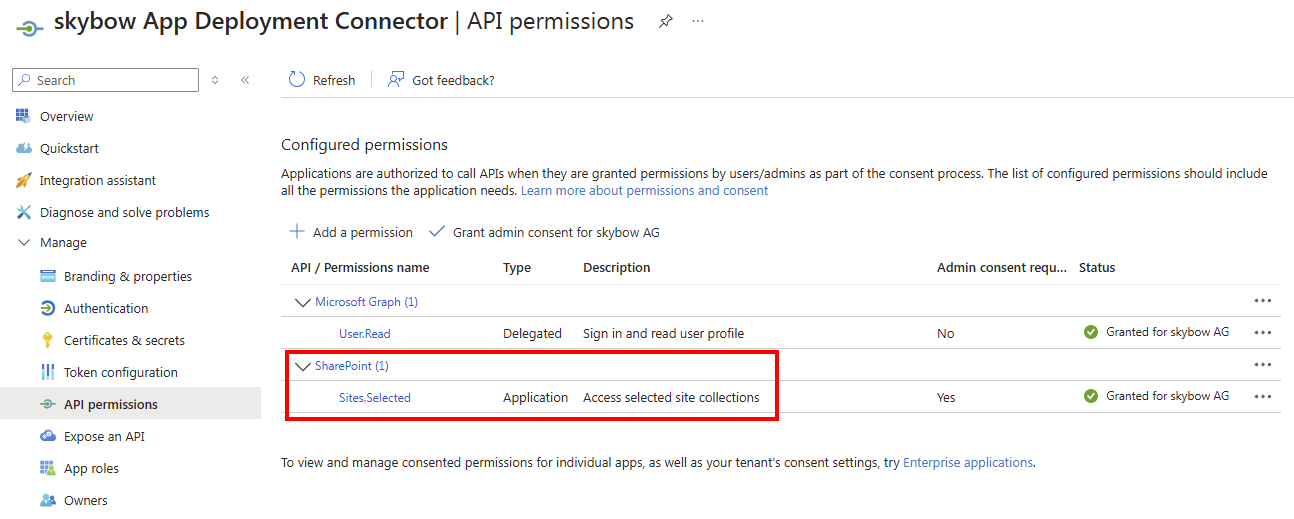Click the API / Permissions name column header
Viewport: 1294px width, 519px height.
pyautogui.click(x=360, y=268)
